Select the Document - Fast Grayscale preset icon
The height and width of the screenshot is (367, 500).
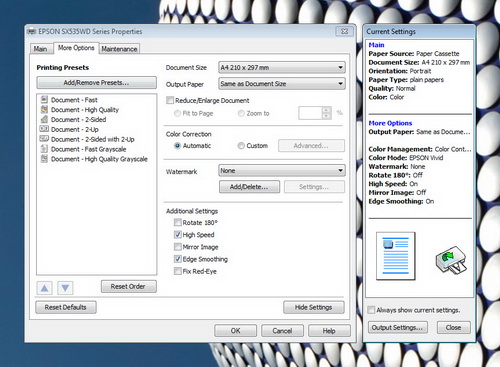(x=44, y=149)
